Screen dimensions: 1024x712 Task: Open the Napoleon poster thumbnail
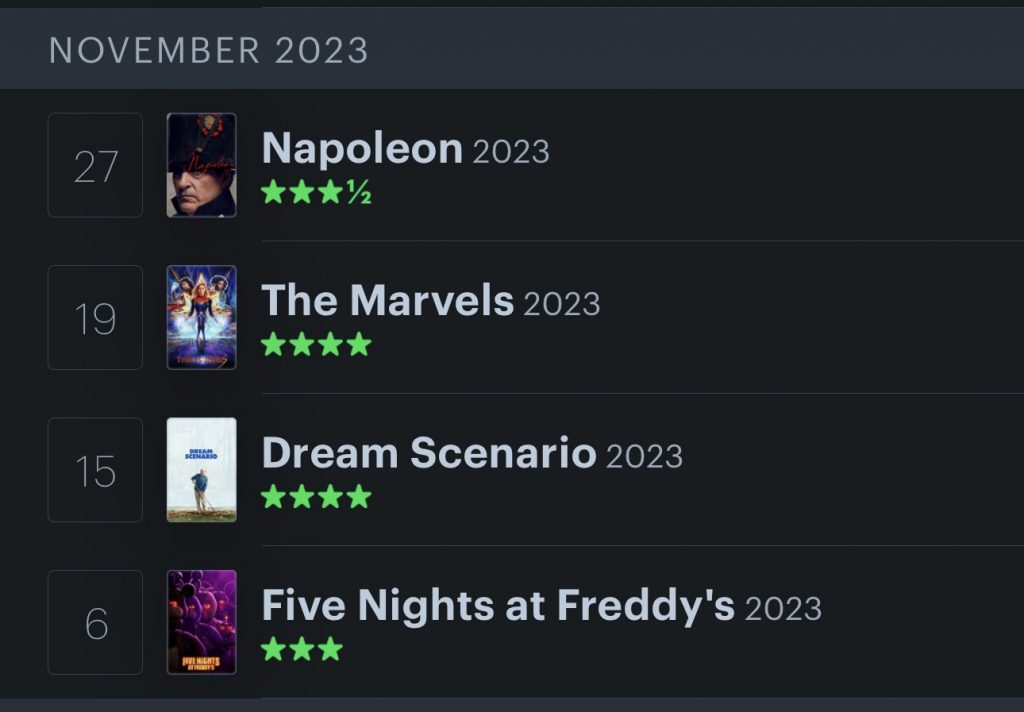tap(201, 165)
